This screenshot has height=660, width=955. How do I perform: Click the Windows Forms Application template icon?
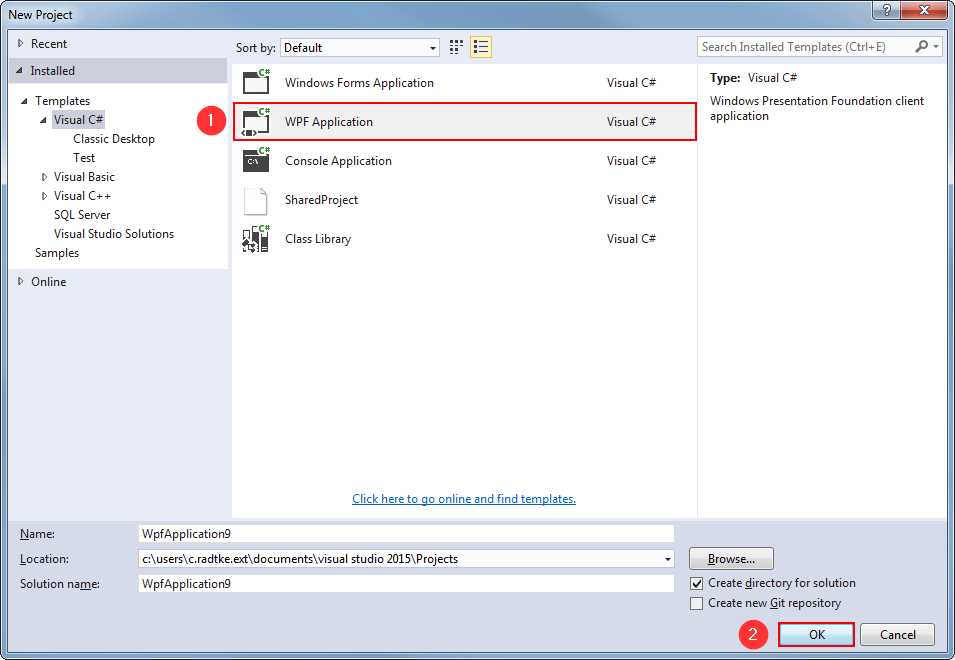pyautogui.click(x=256, y=82)
